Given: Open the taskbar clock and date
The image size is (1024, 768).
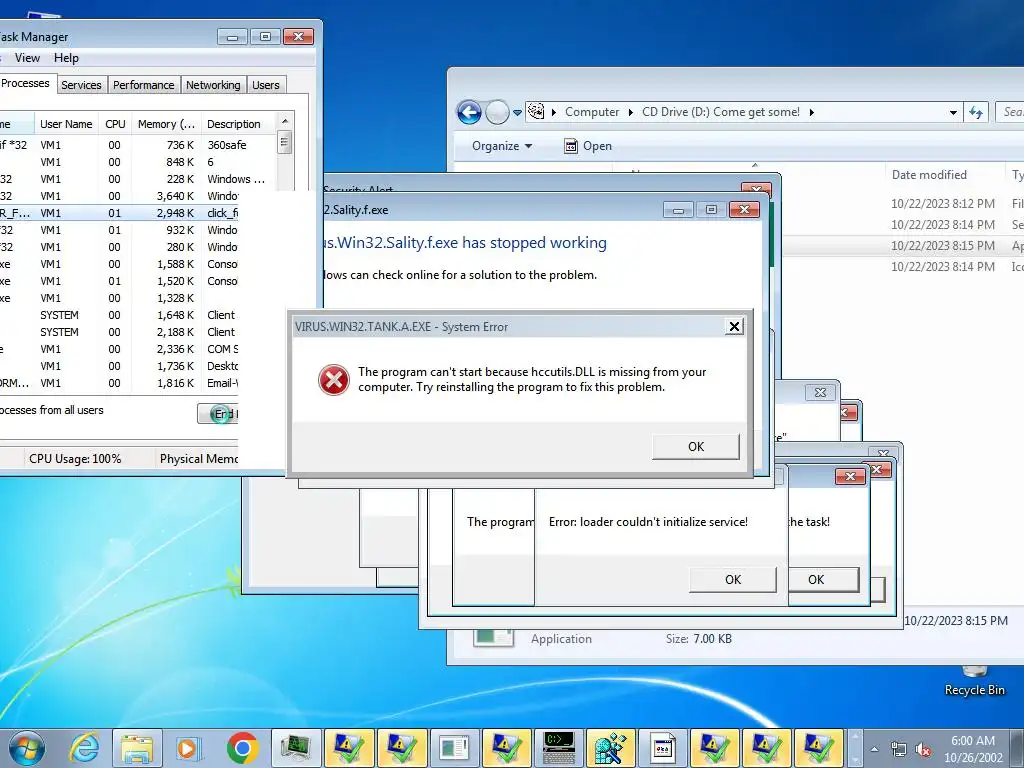Looking at the screenshot, I should [x=973, y=749].
